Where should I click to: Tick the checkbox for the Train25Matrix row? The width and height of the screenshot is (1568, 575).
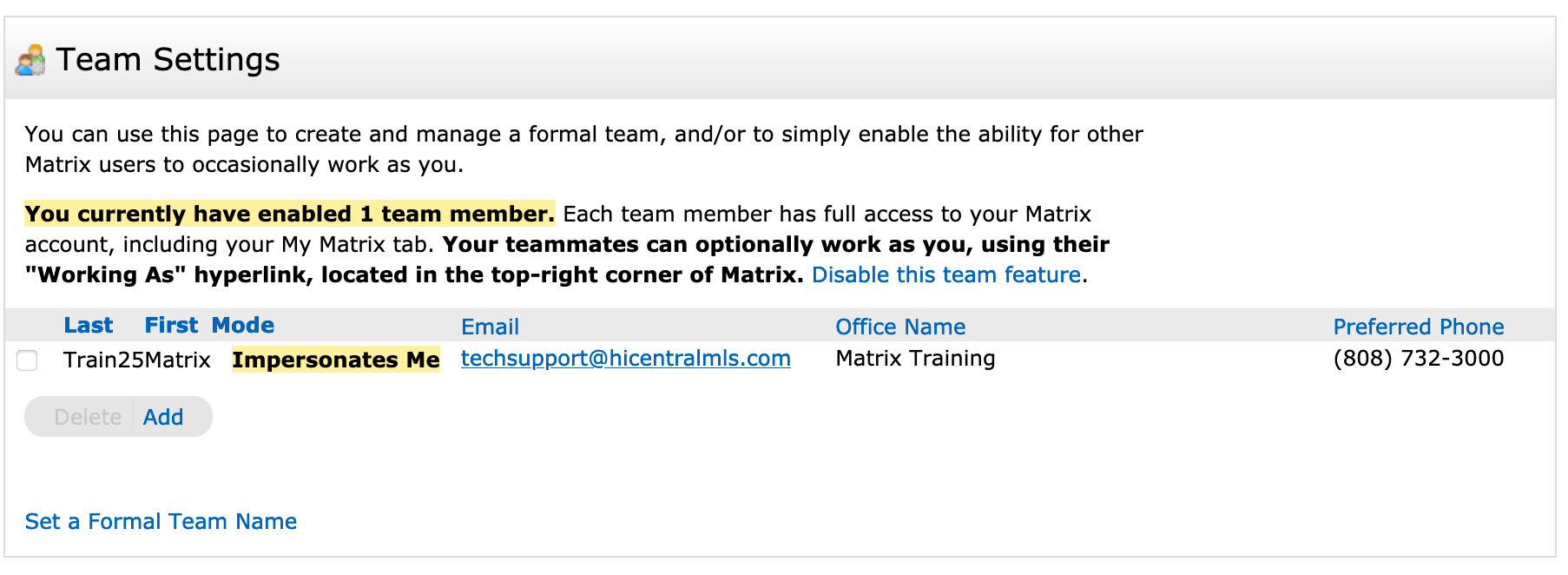click(28, 360)
